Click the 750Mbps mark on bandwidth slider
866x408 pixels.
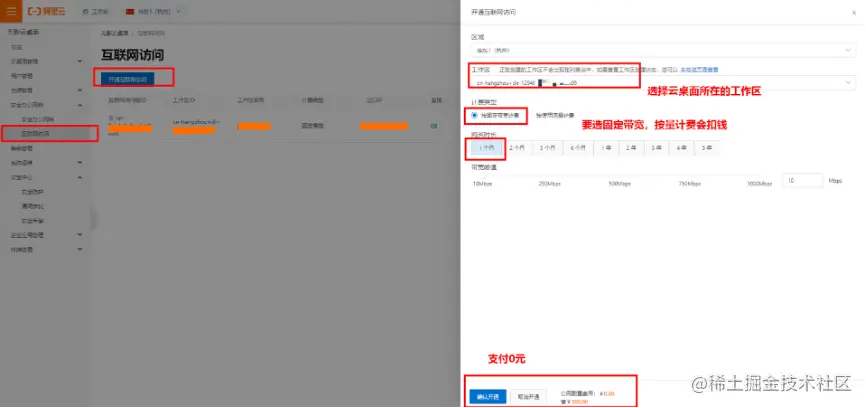pos(690,184)
